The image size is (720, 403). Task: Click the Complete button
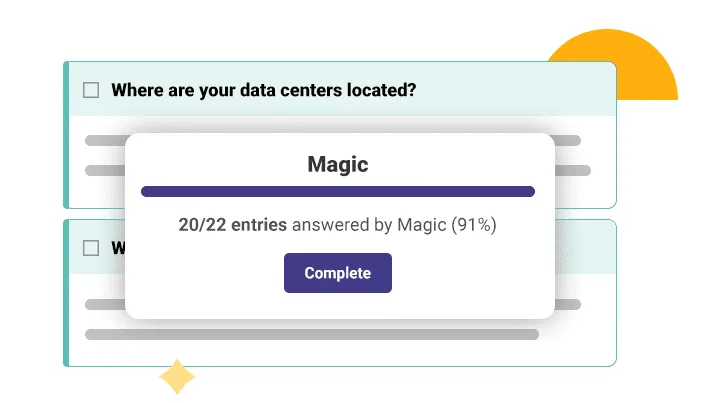[338, 273]
